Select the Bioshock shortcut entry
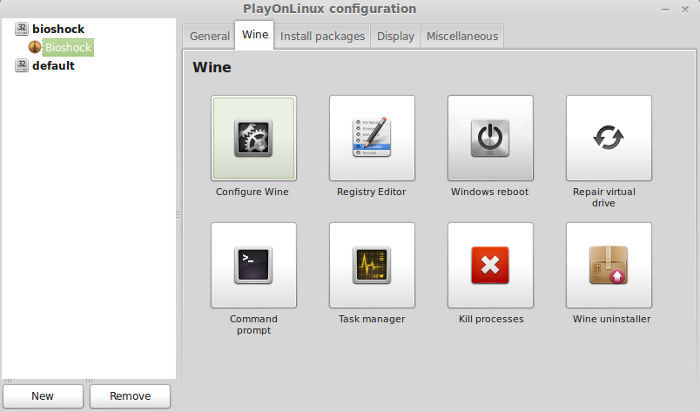This screenshot has width=700, height=412. (68, 47)
